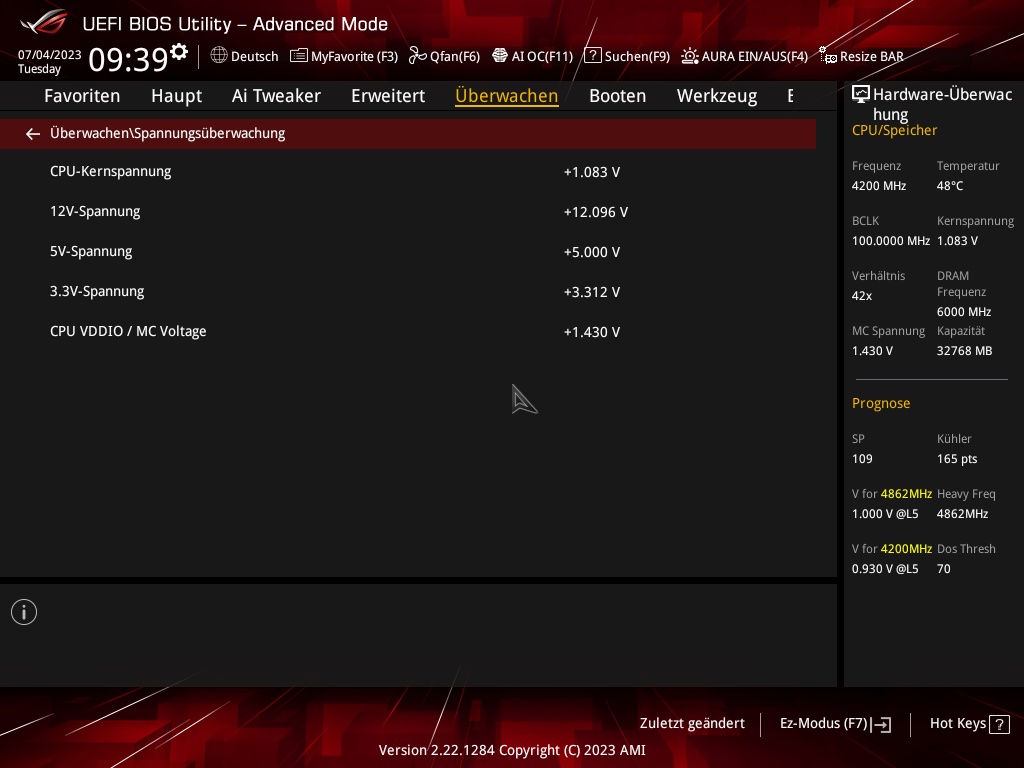
Task: Click the Überwachen\Spannungsüberwachung breadcrumb
Action: point(167,133)
